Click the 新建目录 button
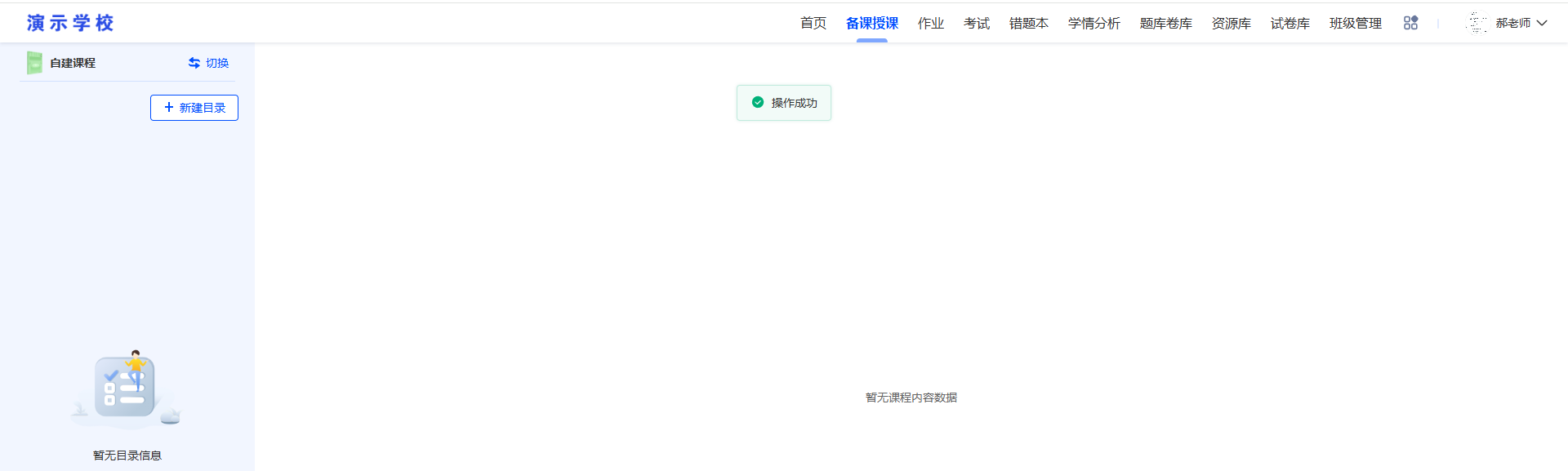 (194, 108)
